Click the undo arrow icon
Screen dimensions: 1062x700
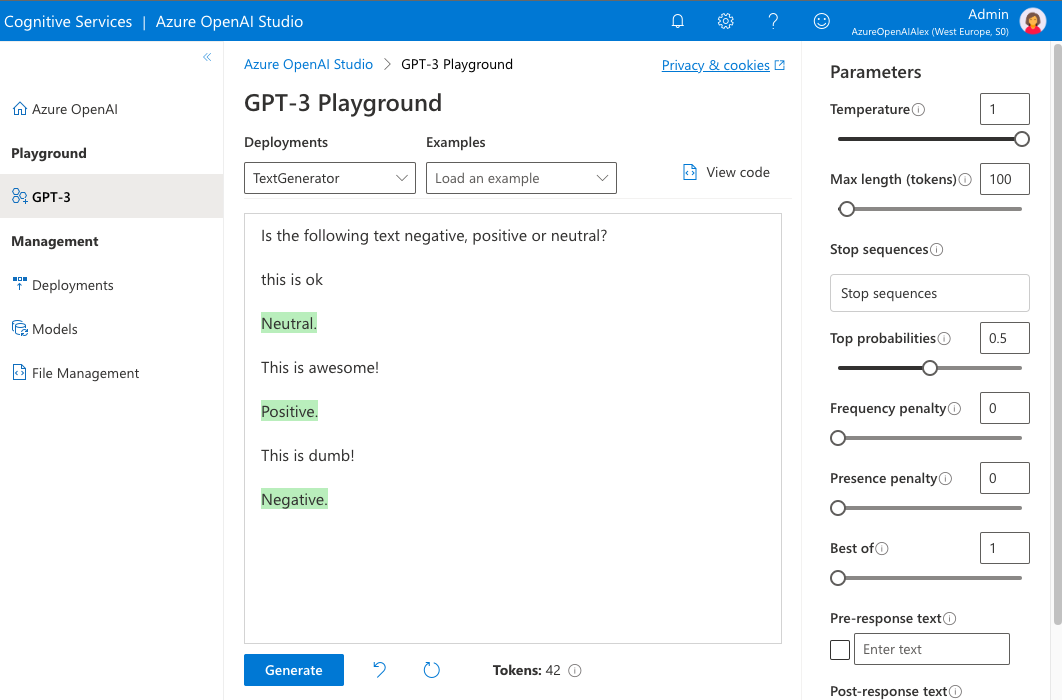(x=380, y=670)
